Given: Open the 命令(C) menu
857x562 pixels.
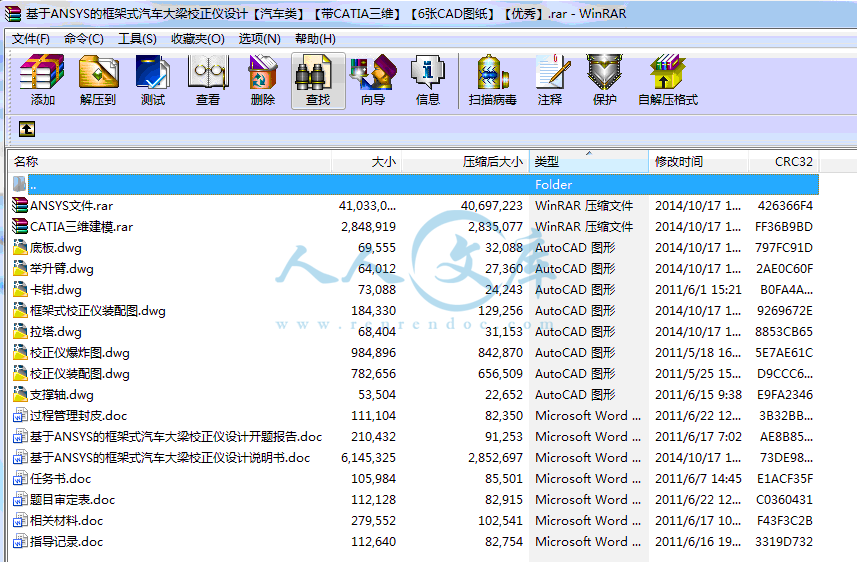Looking at the screenshot, I should 84,39.
